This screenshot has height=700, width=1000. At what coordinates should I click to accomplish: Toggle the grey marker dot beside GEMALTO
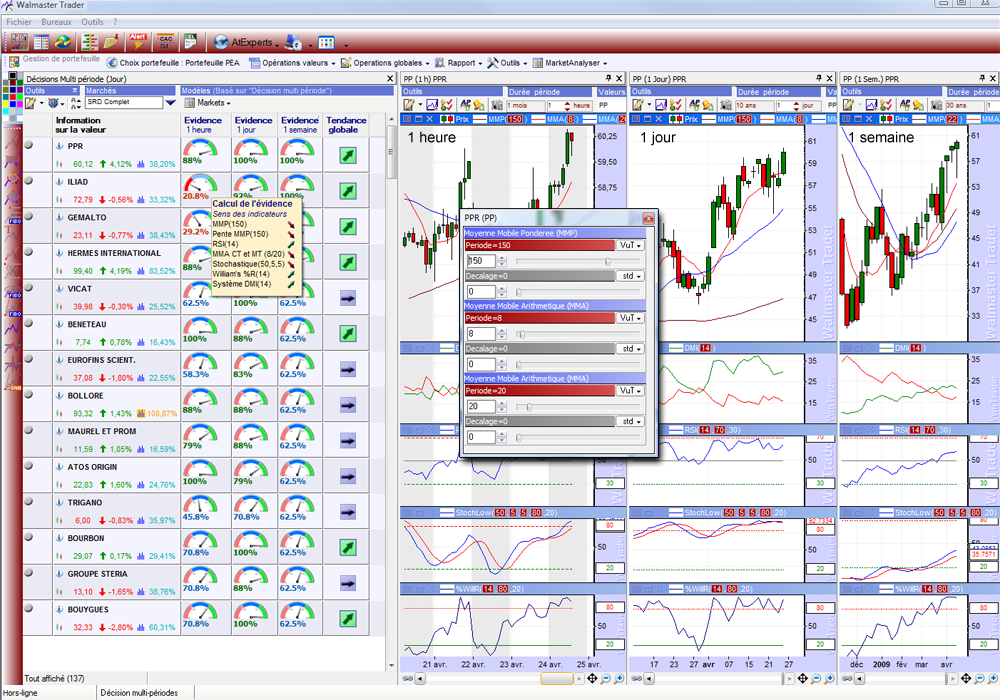point(29,216)
